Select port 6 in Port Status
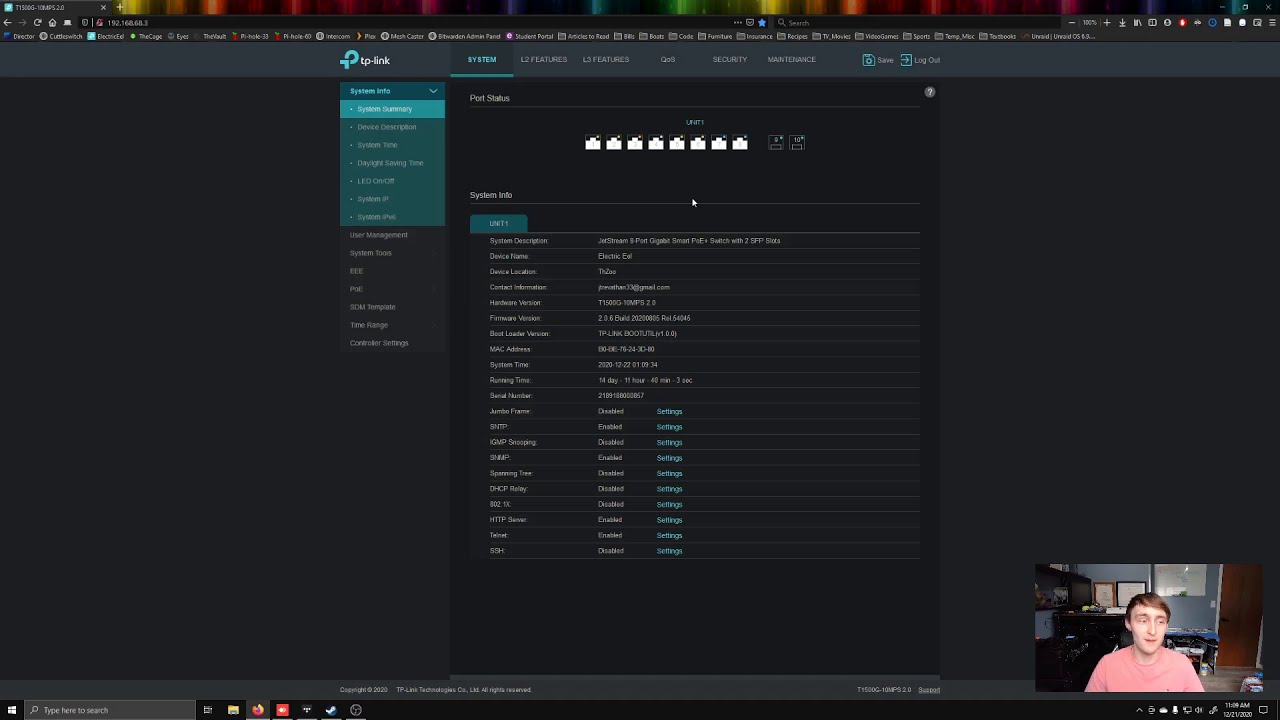Viewport: 1280px width, 720px height. tap(698, 144)
